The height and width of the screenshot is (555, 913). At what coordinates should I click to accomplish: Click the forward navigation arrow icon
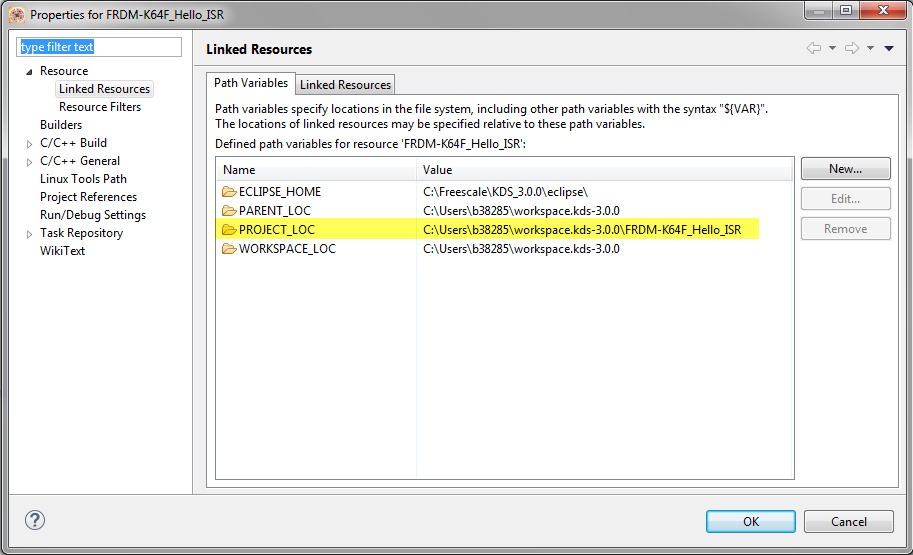tap(851, 48)
